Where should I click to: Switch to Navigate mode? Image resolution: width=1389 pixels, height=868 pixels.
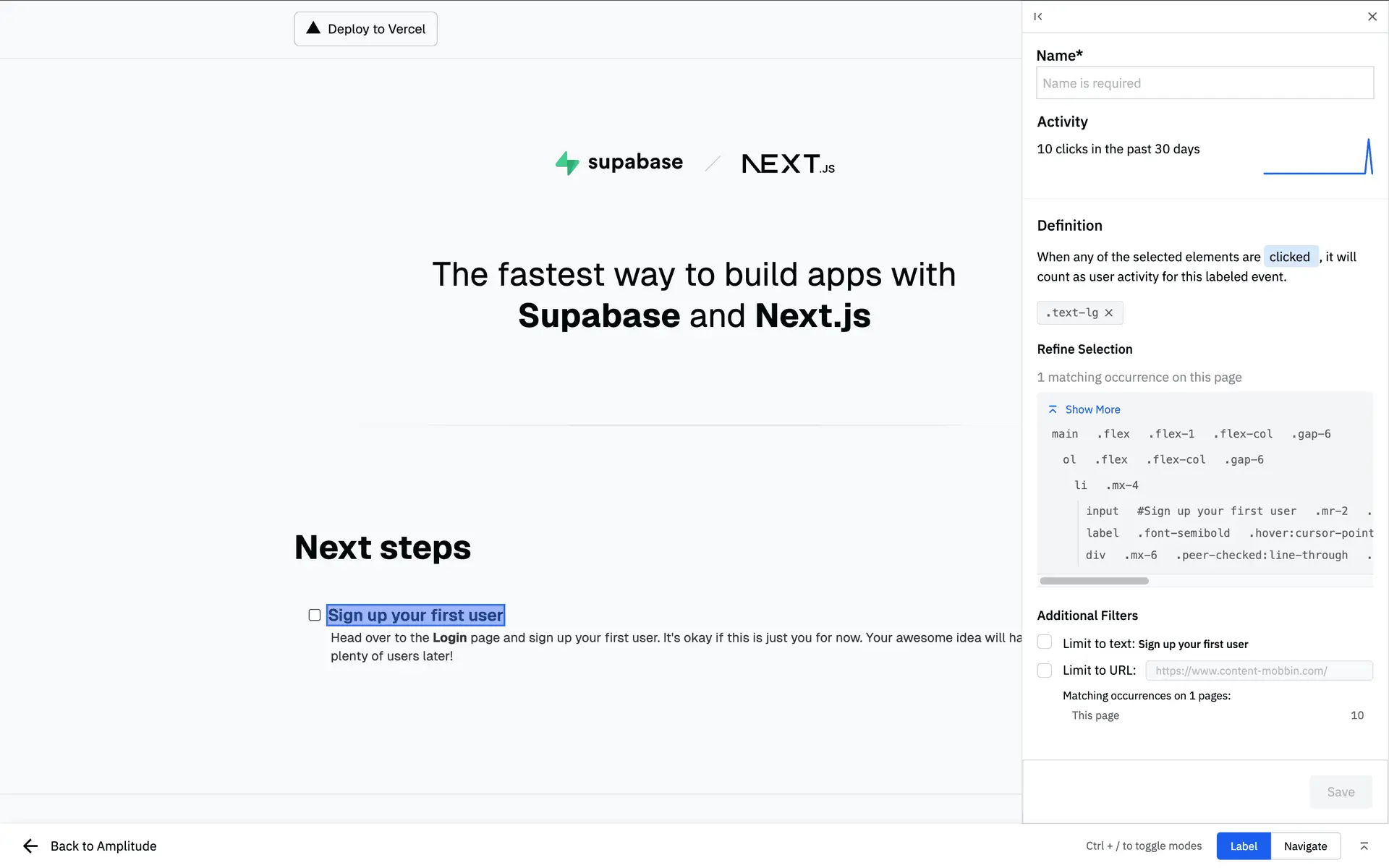1305,846
